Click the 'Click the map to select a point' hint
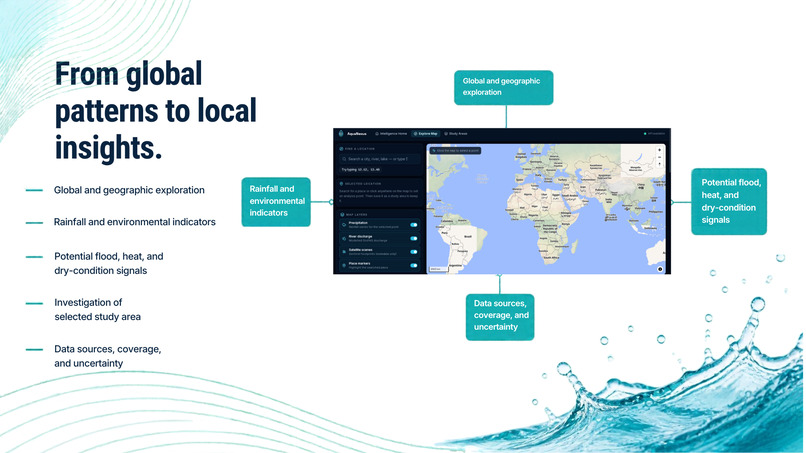This screenshot has height=453, width=806. (455, 151)
